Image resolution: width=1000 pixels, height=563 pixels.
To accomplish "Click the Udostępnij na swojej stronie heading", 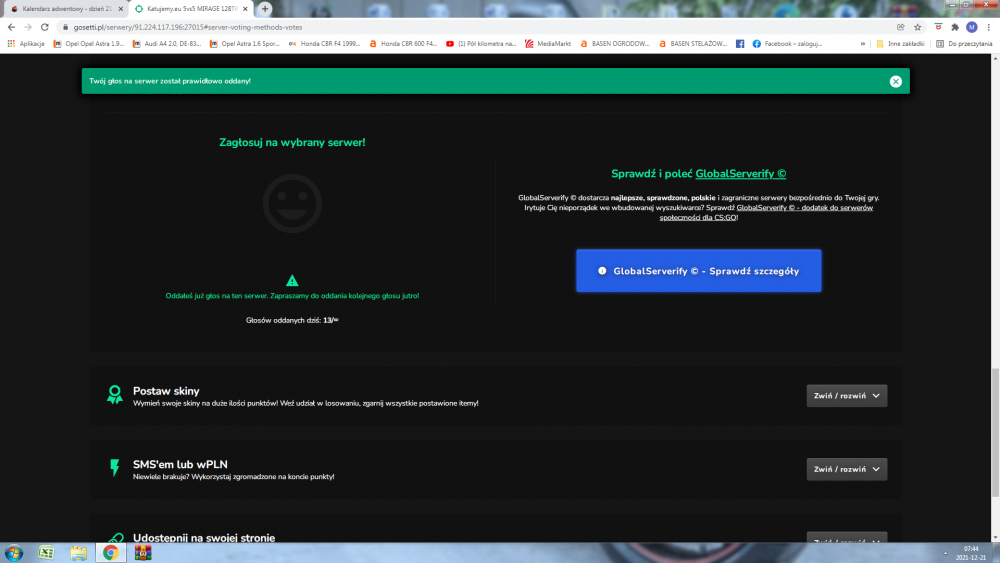I will pos(204,537).
